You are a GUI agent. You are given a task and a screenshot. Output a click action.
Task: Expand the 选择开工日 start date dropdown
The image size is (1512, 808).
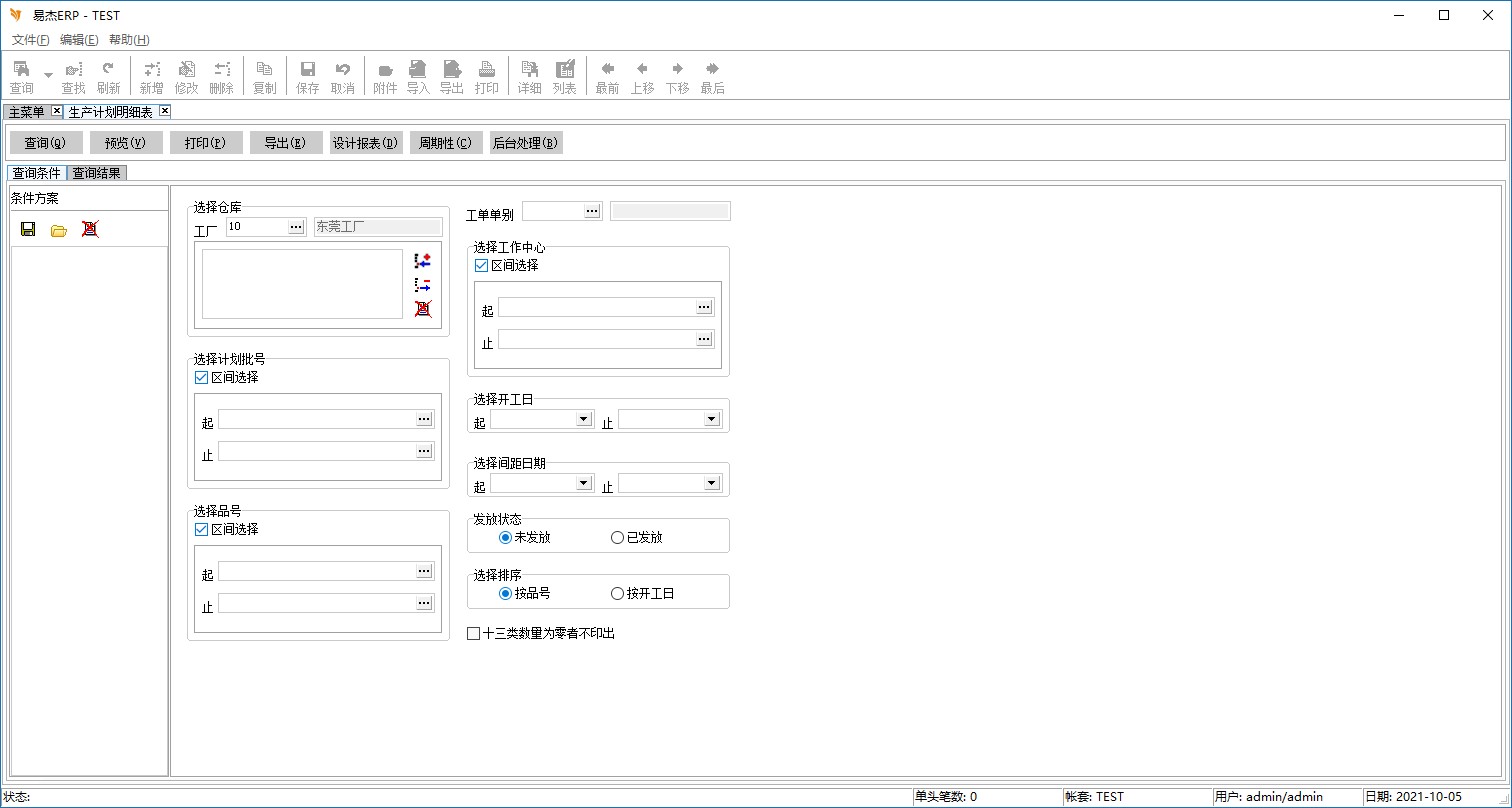pyautogui.click(x=584, y=419)
